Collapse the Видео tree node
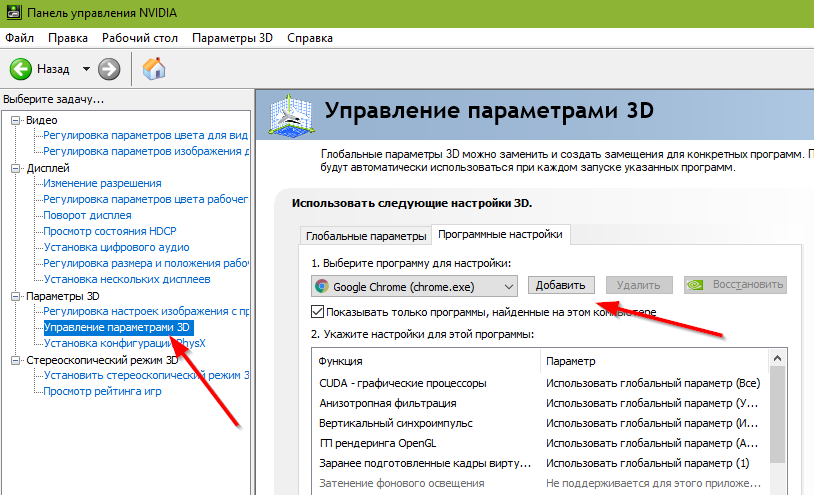The width and height of the screenshot is (814, 495). [16, 120]
